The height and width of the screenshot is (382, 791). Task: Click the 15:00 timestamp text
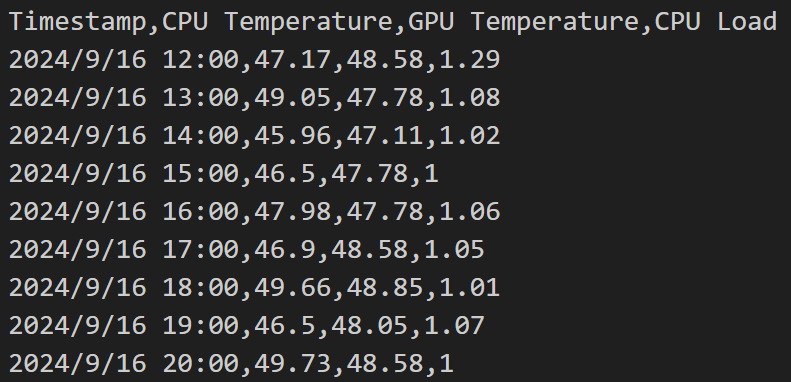click(201, 174)
